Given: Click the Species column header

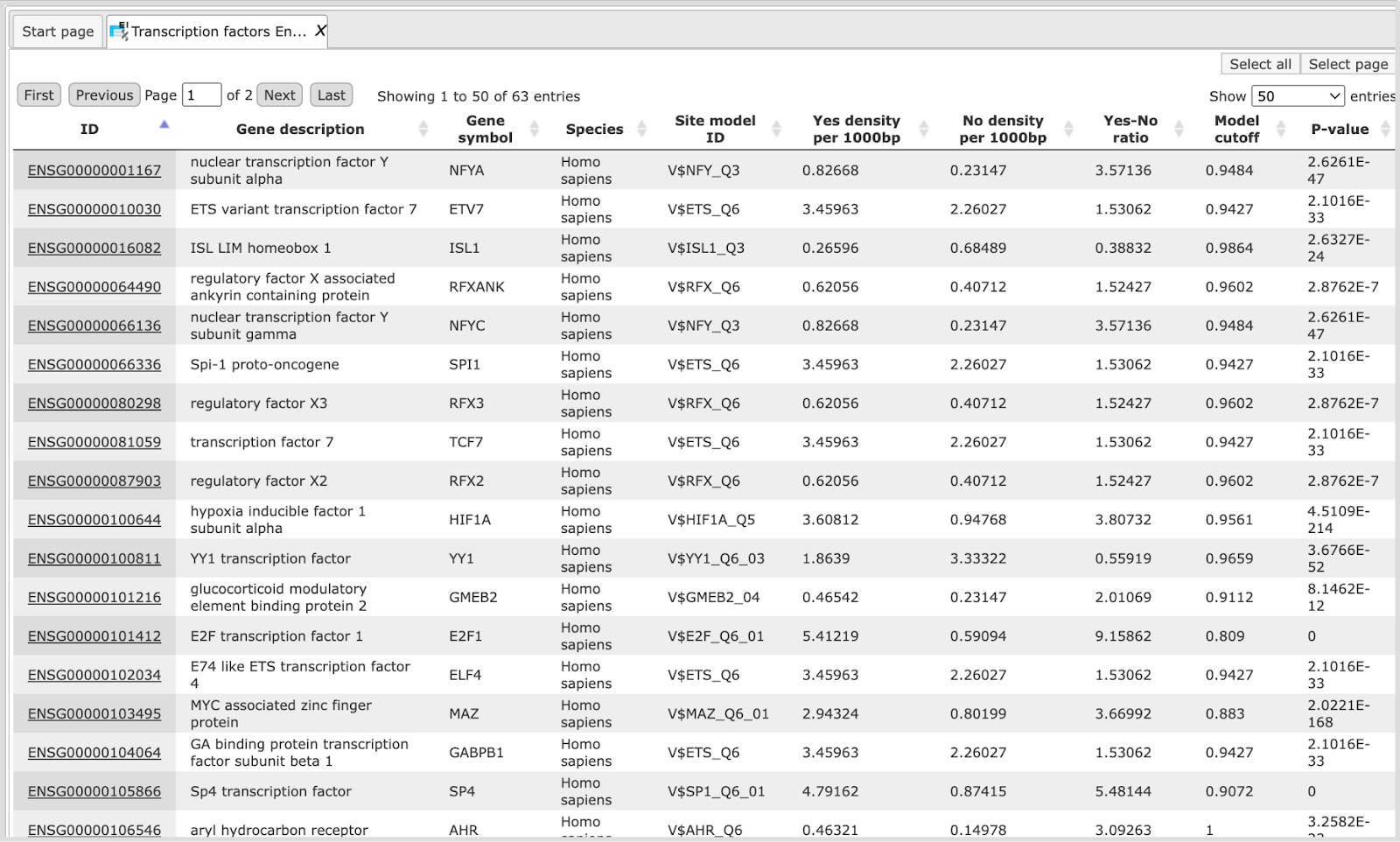Looking at the screenshot, I should (594, 129).
